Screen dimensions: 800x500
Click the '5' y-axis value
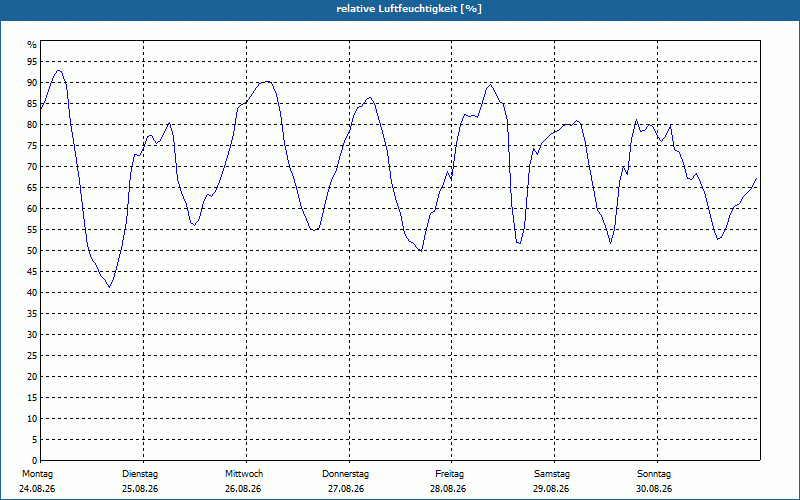(x=35, y=440)
